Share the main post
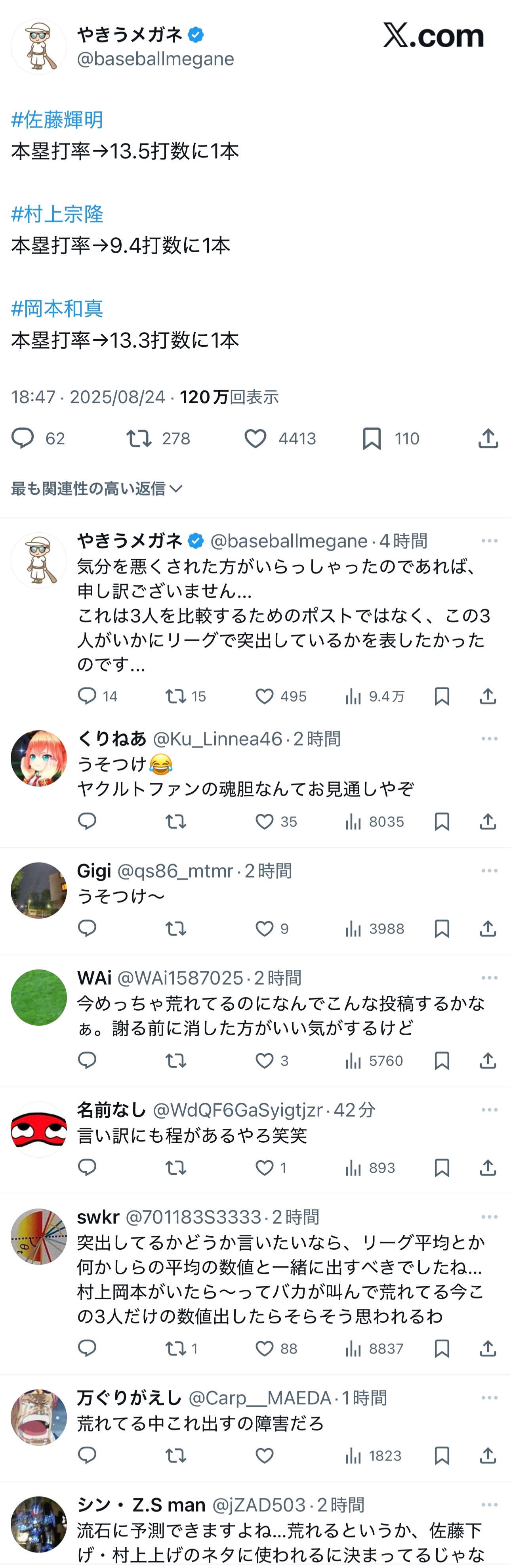Screen dimensions: 511x1568 click(488, 438)
